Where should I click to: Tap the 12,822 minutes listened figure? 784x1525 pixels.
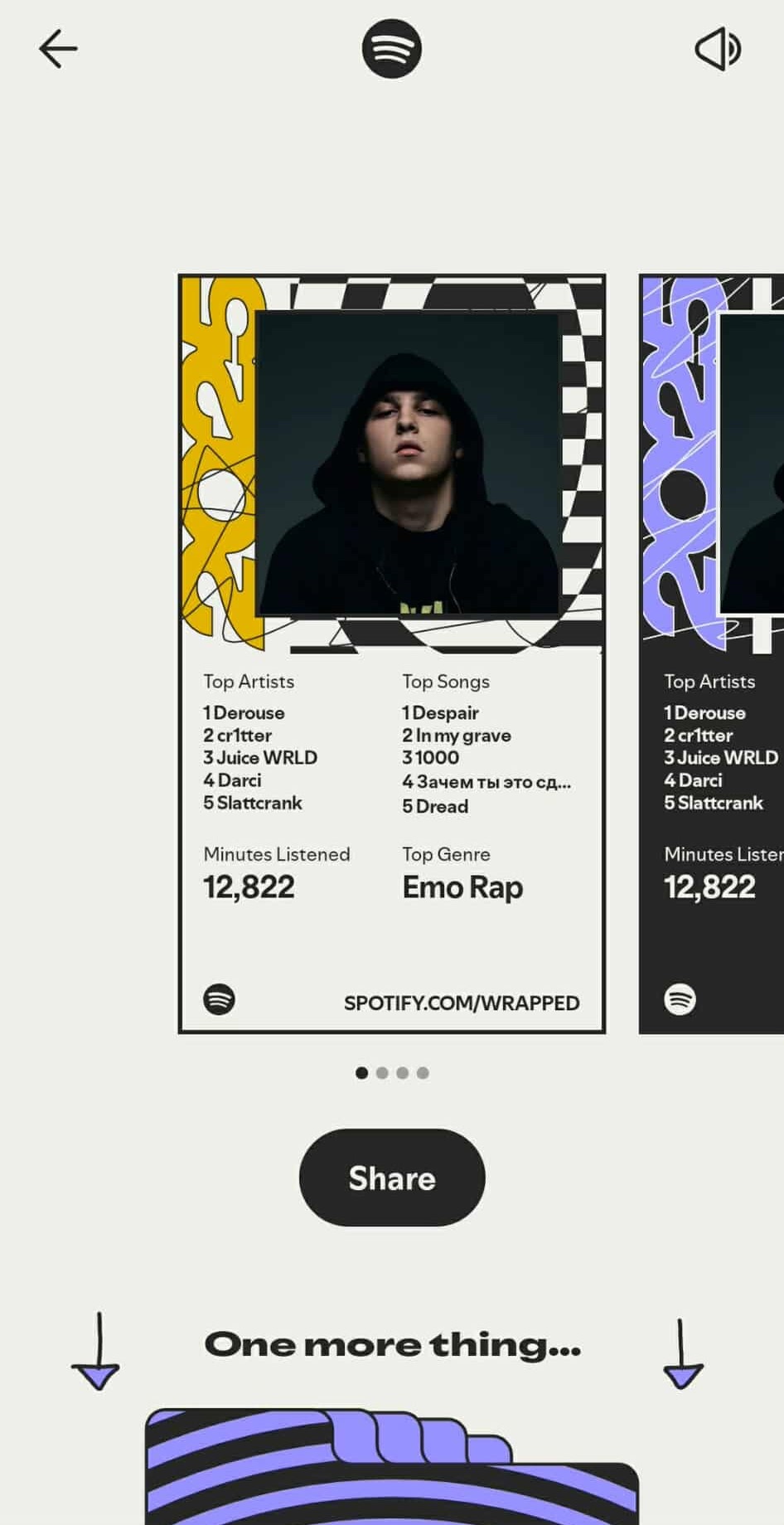249,887
